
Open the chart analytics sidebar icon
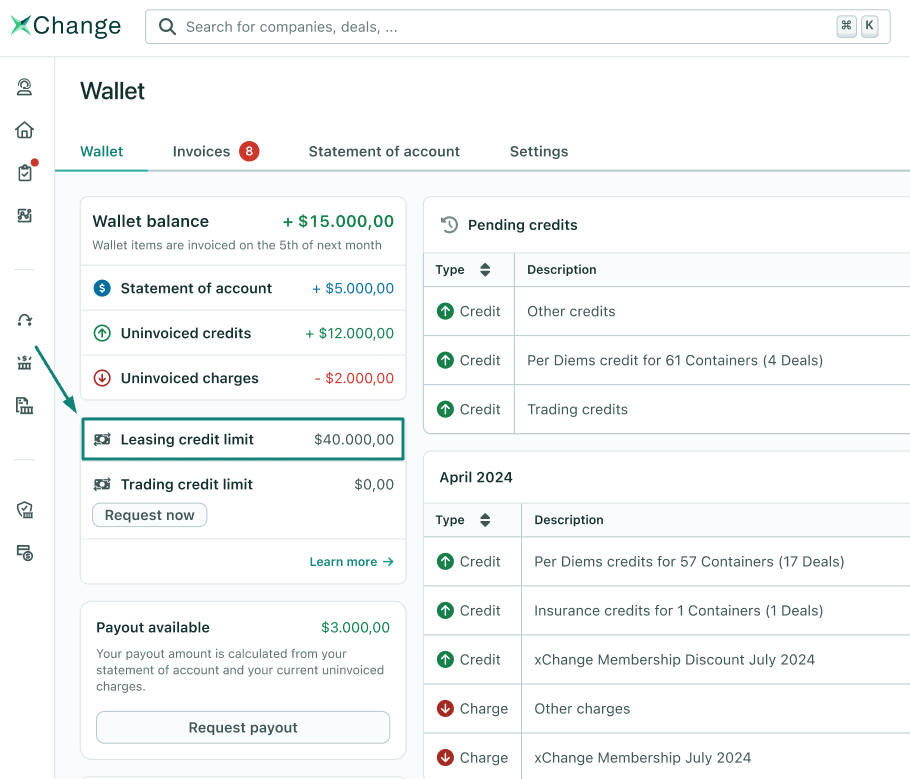coord(25,215)
